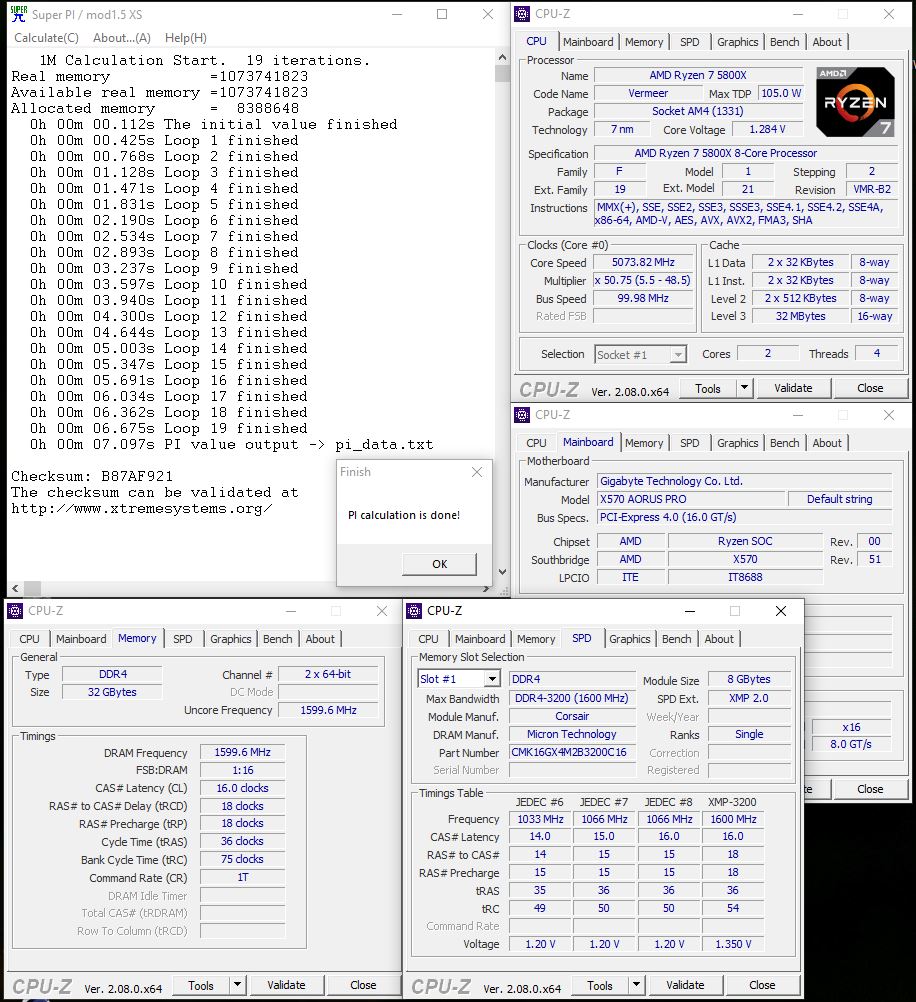Open About tab in Memory CPU-Z window
Screen dimensions: 916x1002
point(320,639)
